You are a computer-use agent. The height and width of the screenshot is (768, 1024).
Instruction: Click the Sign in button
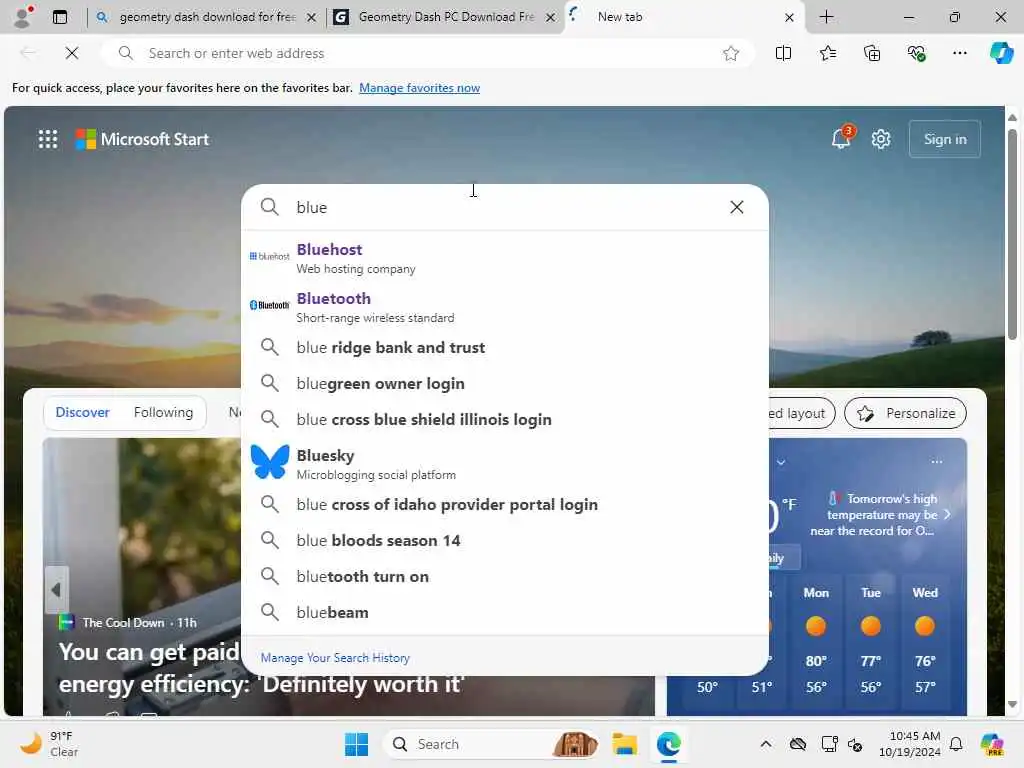(944, 139)
